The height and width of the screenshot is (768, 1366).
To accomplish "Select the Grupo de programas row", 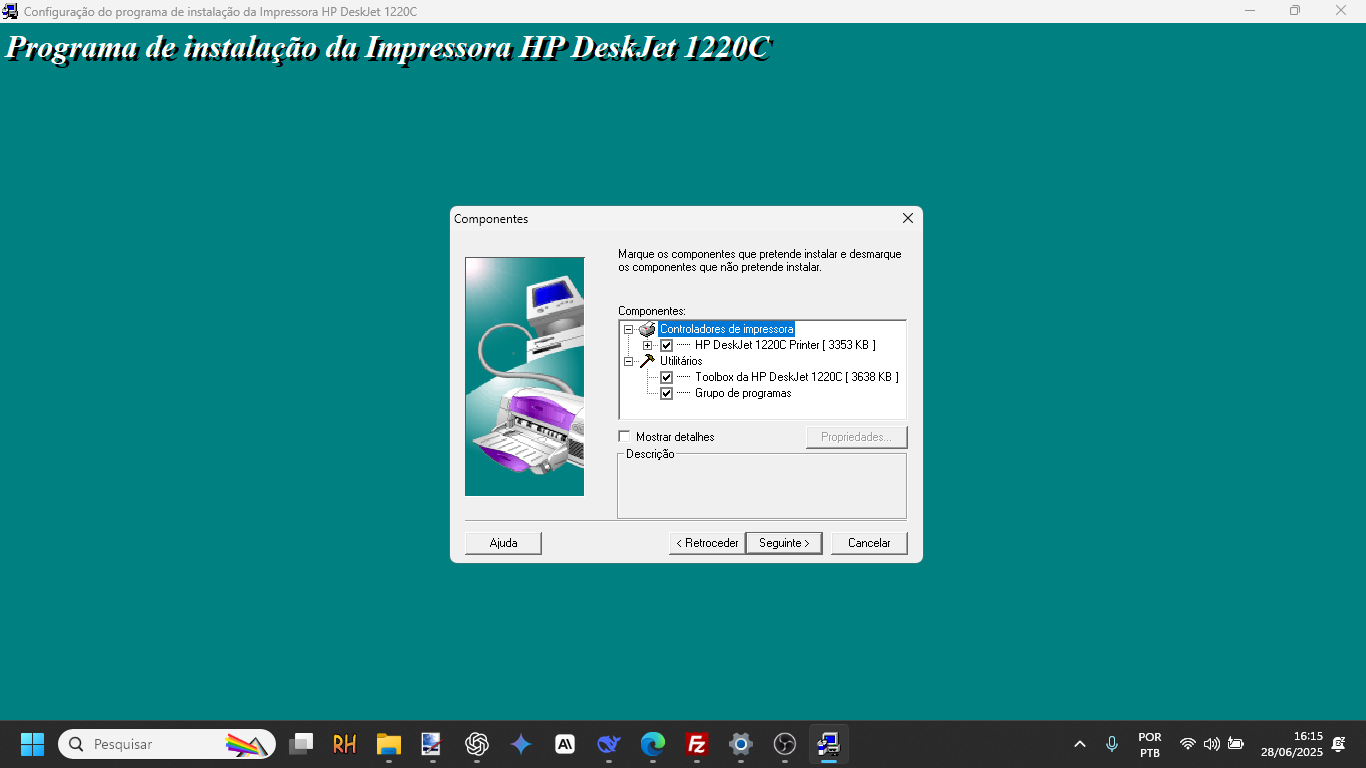I will (x=743, y=393).
